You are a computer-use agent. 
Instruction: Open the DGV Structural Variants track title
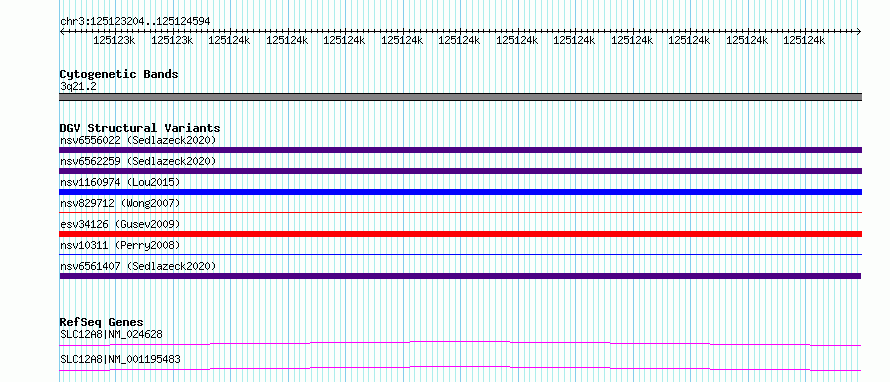[140, 128]
